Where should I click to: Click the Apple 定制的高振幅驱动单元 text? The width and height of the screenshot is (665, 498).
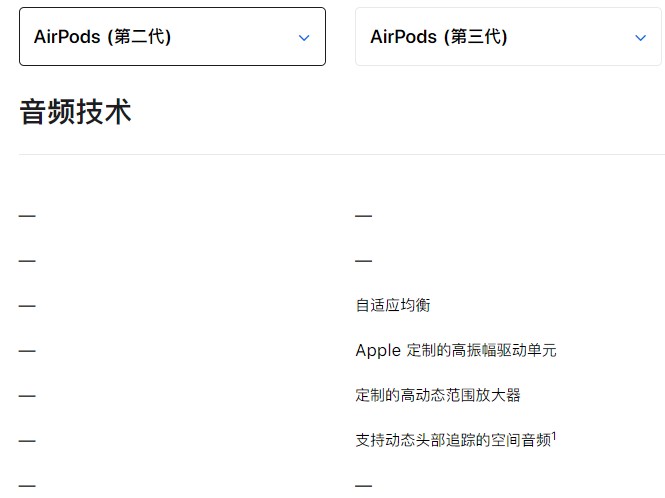(x=455, y=350)
